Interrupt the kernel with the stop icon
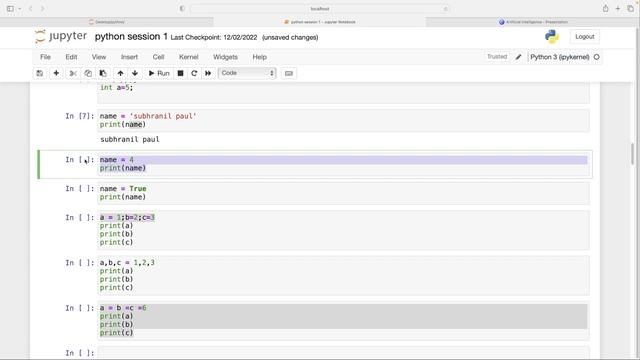The image size is (640, 360). pos(180,73)
